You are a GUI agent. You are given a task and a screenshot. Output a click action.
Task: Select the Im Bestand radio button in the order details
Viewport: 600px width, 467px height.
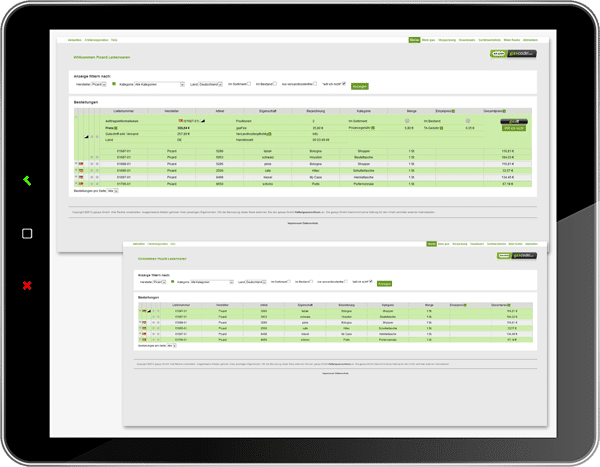(x=468, y=121)
